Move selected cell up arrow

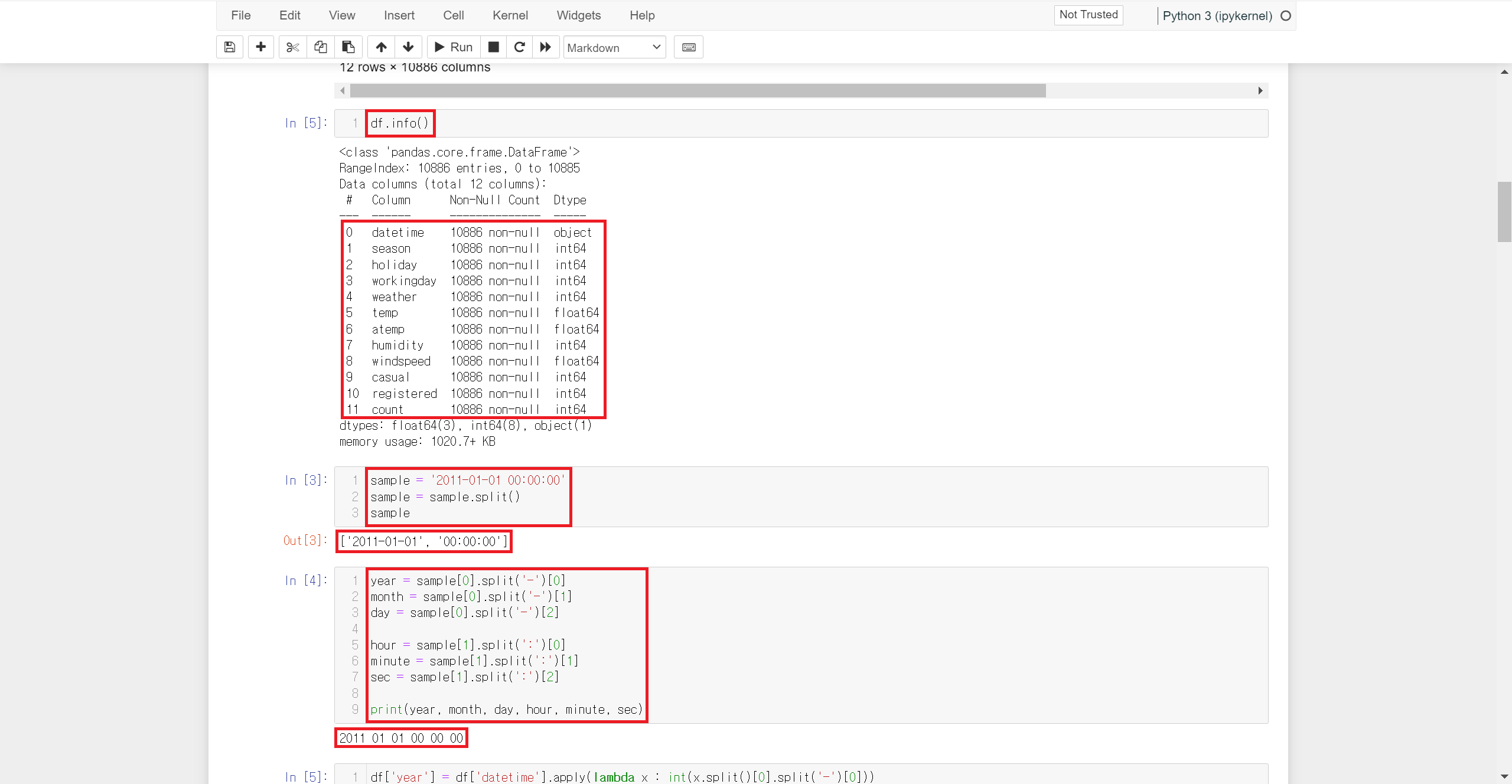[382, 47]
